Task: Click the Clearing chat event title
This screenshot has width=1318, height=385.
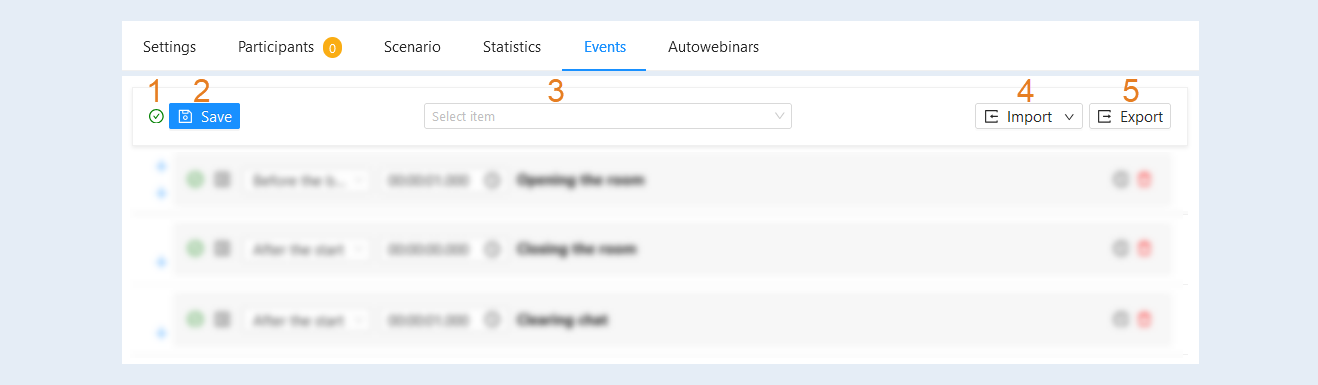Action: [x=563, y=320]
